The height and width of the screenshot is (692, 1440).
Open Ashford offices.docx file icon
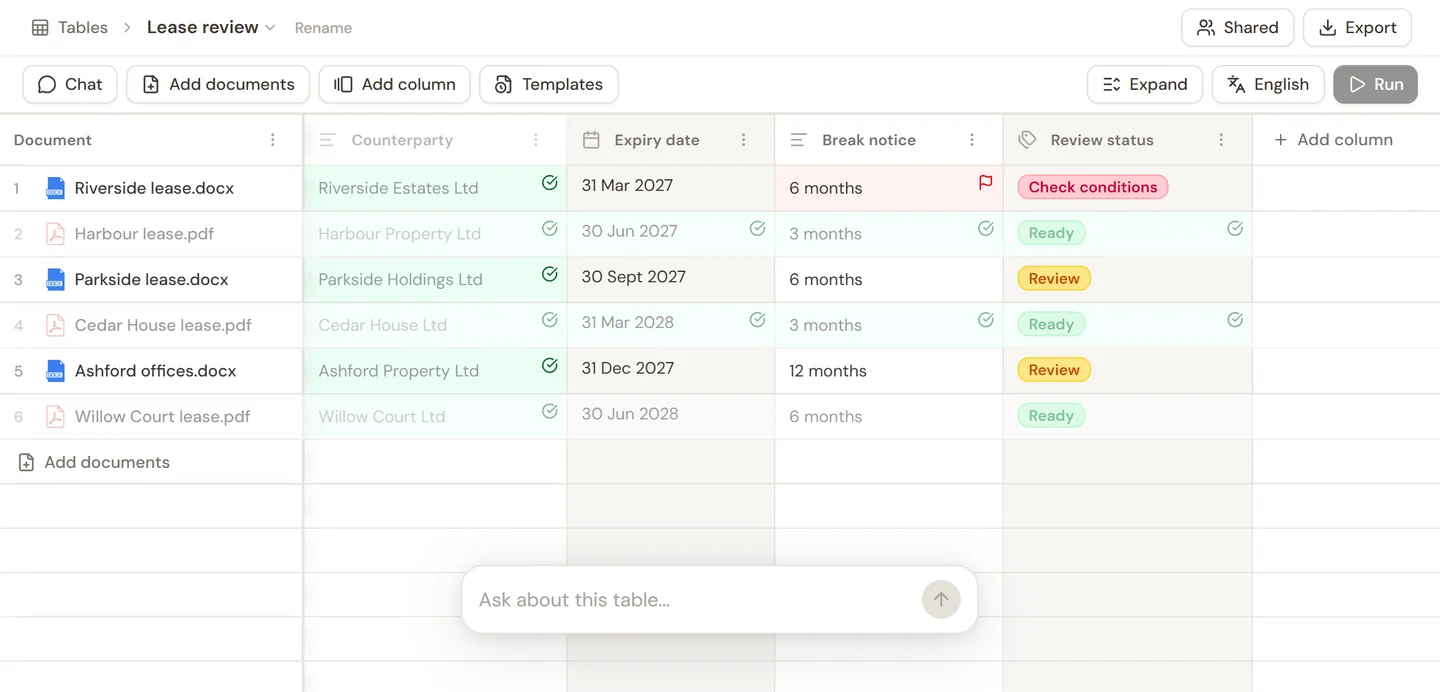(56, 371)
